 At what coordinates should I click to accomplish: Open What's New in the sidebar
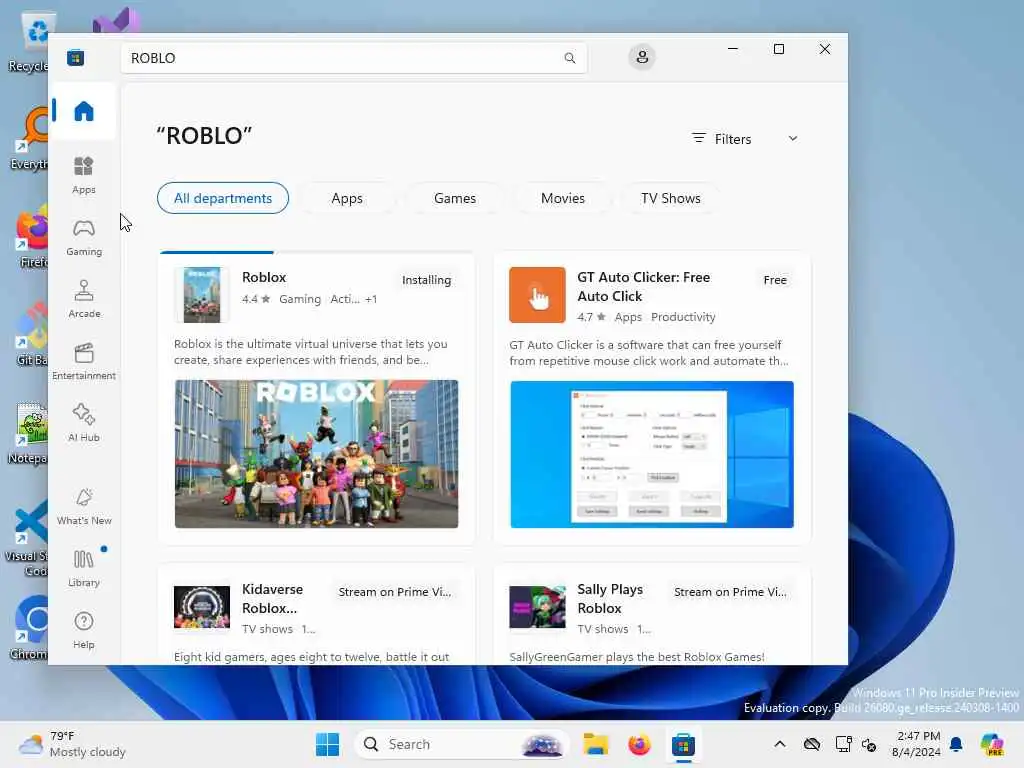point(84,506)
